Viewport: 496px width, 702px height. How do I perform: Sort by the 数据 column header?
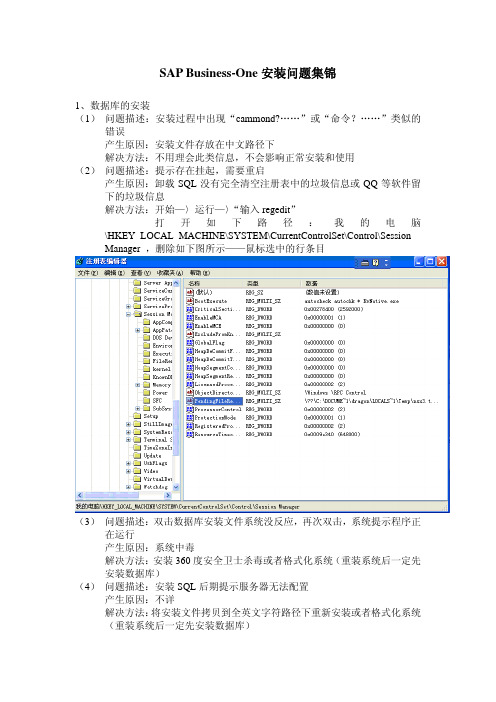(x=373, y=283)
